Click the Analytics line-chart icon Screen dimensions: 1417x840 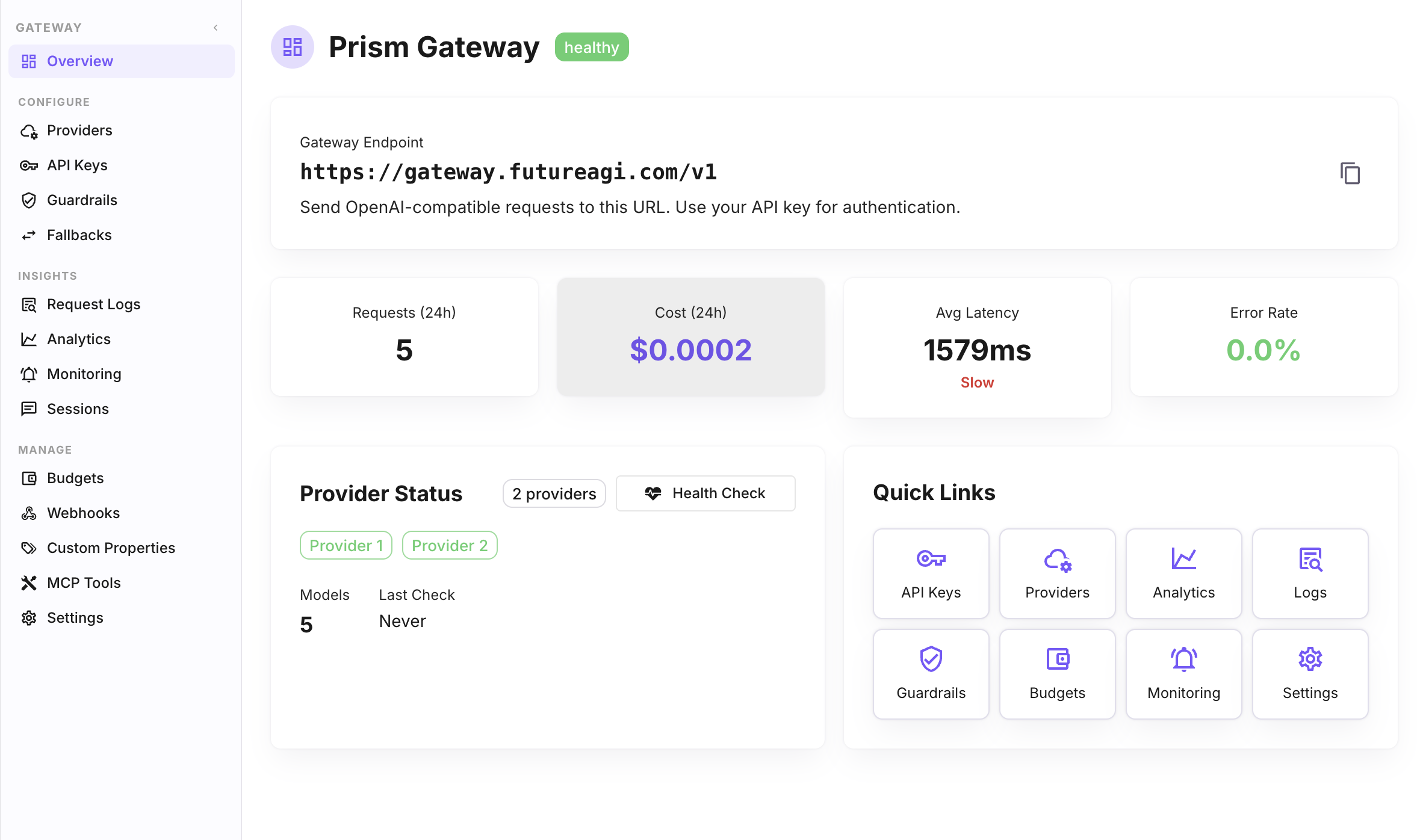point(29,339)
